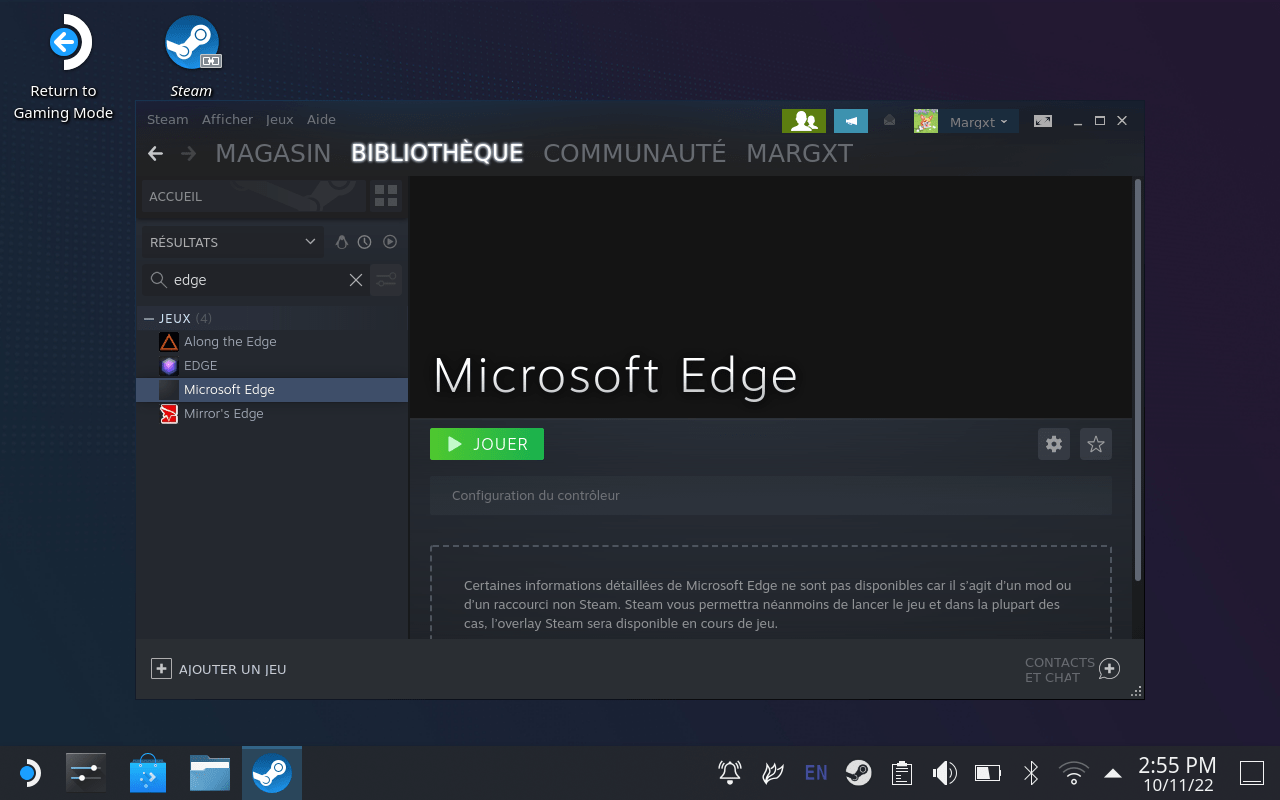The image size is (1280, 800).
Task: Switch to the BIBLIOTHÈQUE tab
Action: click(437, 153)
